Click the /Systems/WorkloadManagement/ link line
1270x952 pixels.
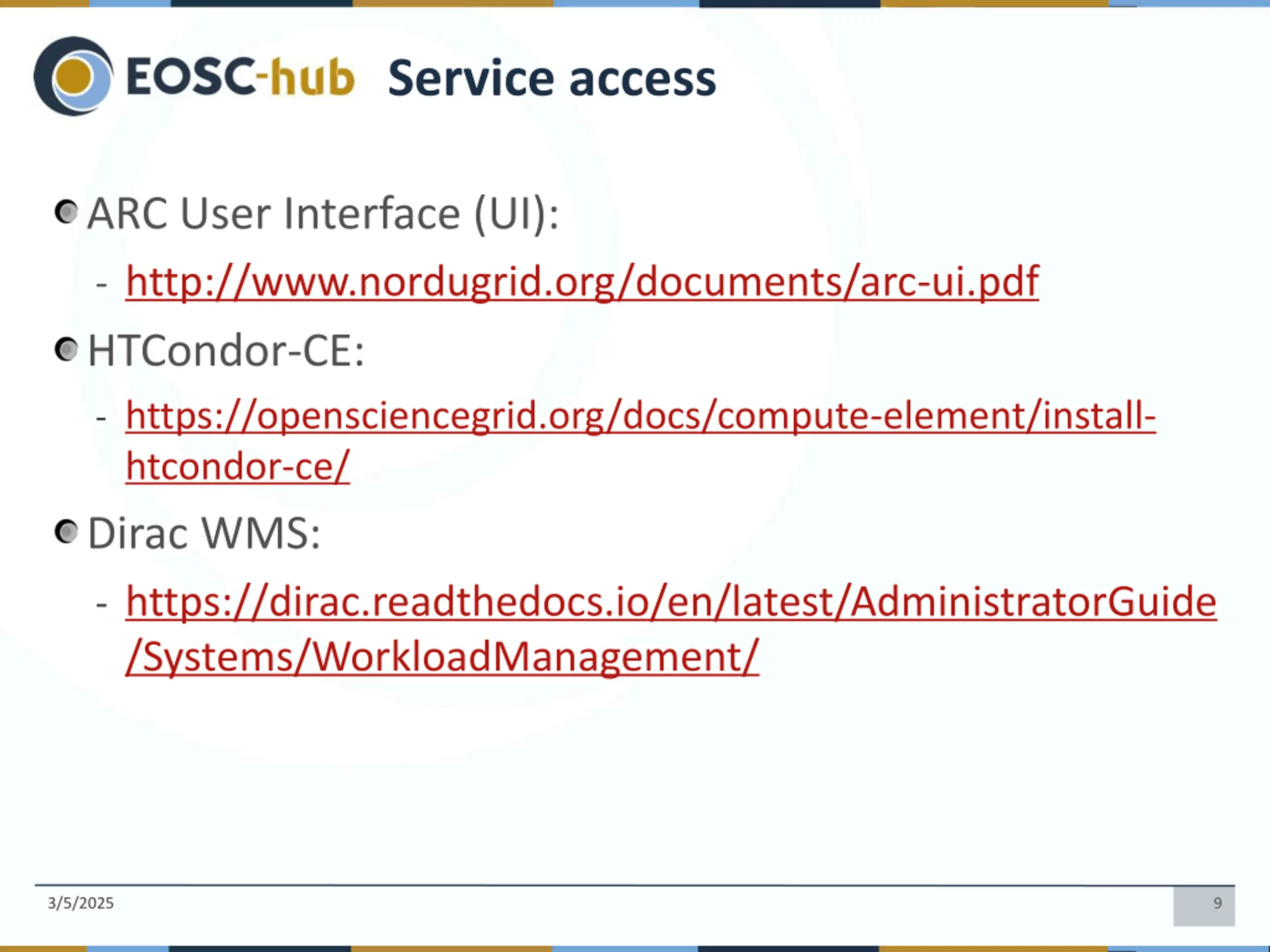point(442,656)
